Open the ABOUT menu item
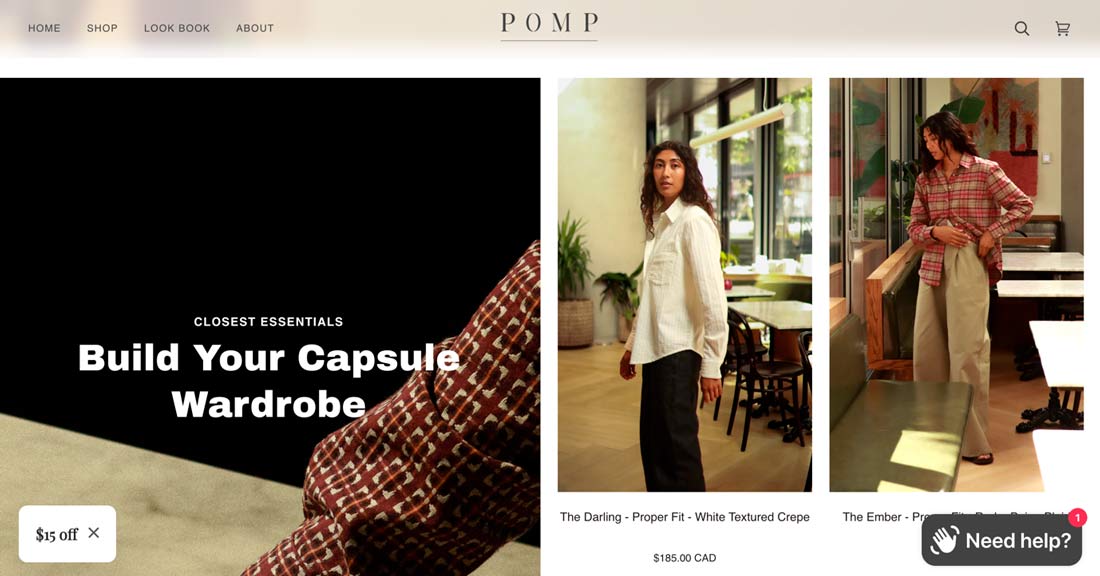Viewport: 1100px width, 576px height. 255,28
